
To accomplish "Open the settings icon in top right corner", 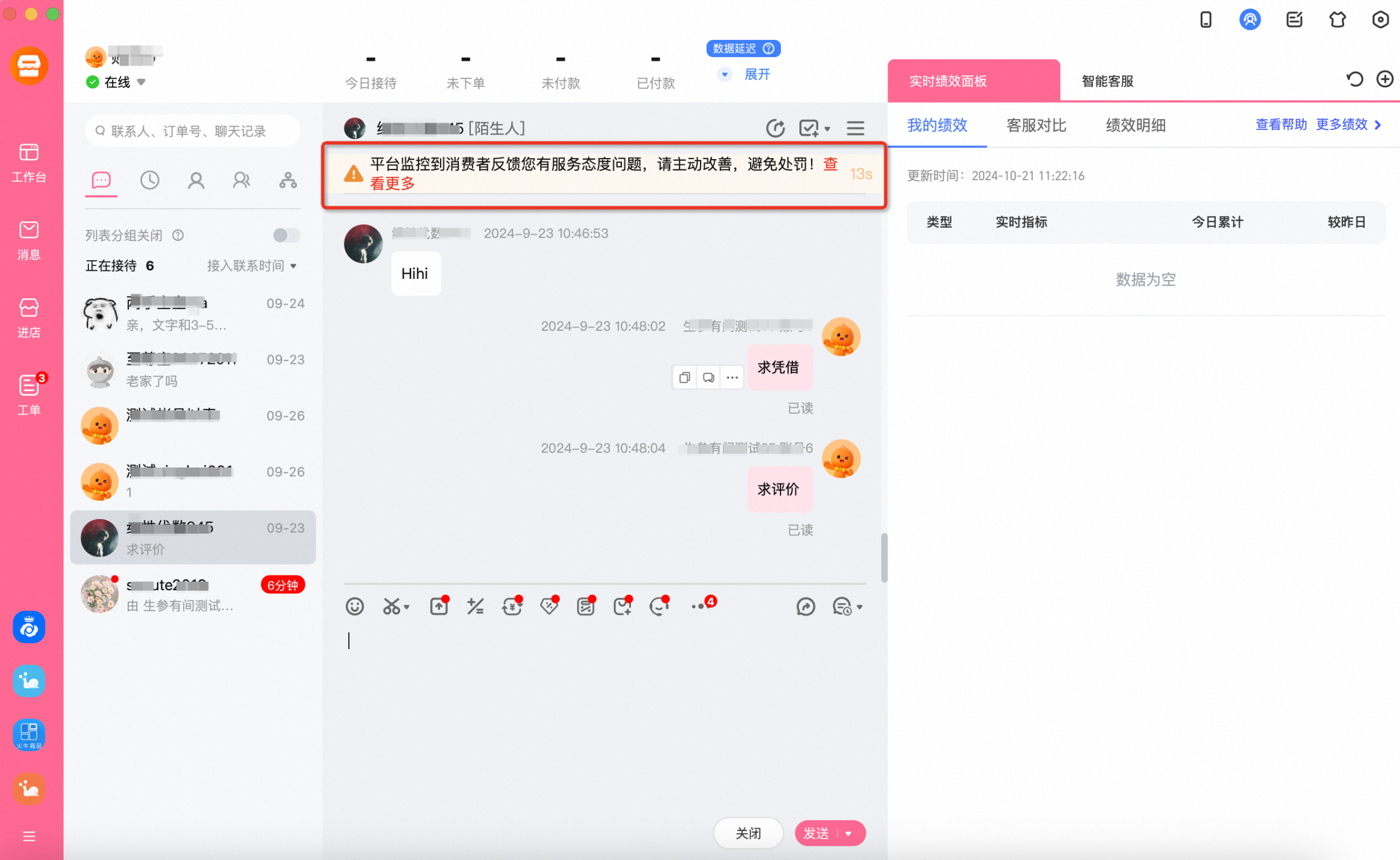I will pos(1380,20).
